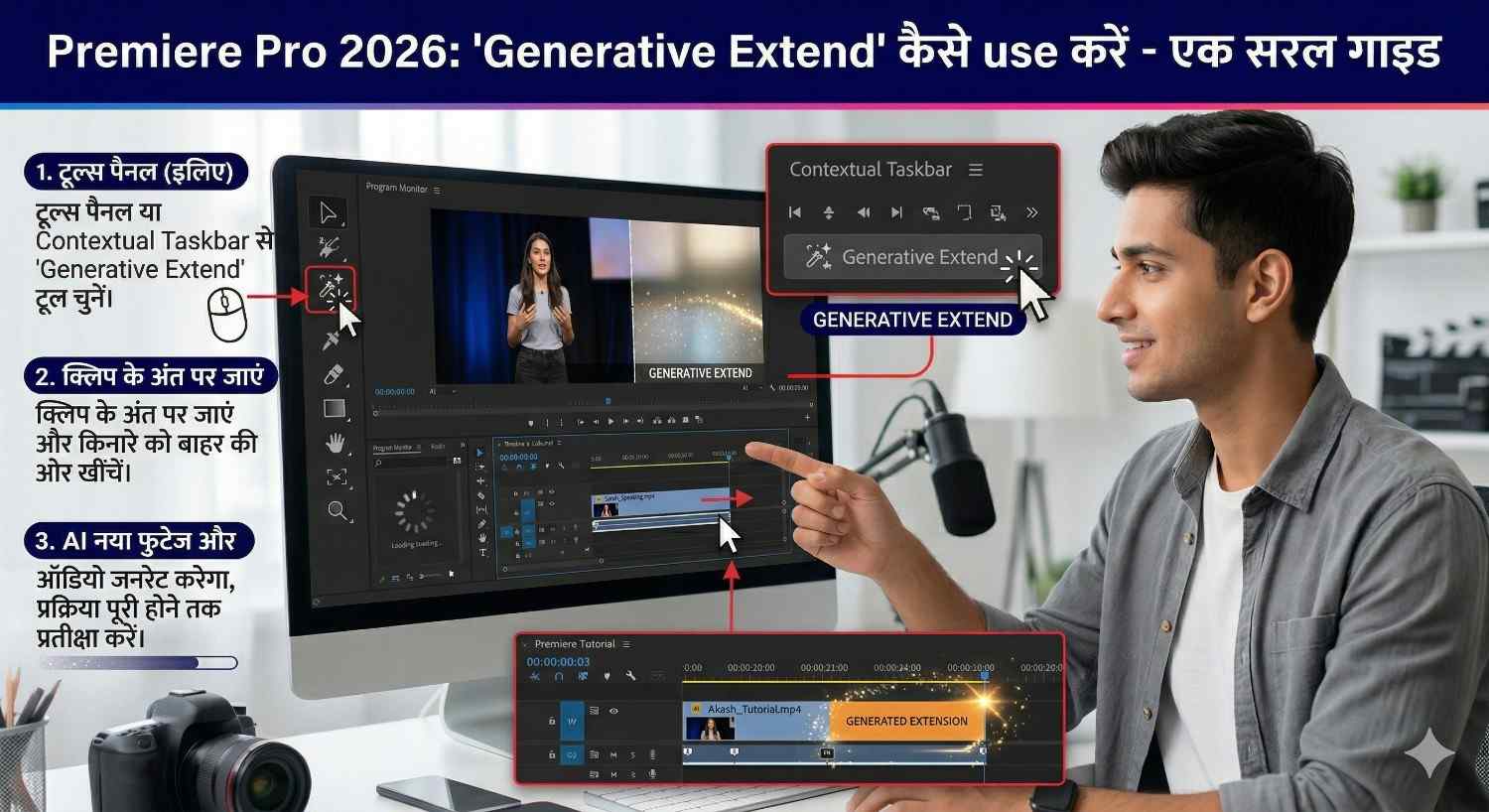Select the Hand tool in the large tools panel

337,443
